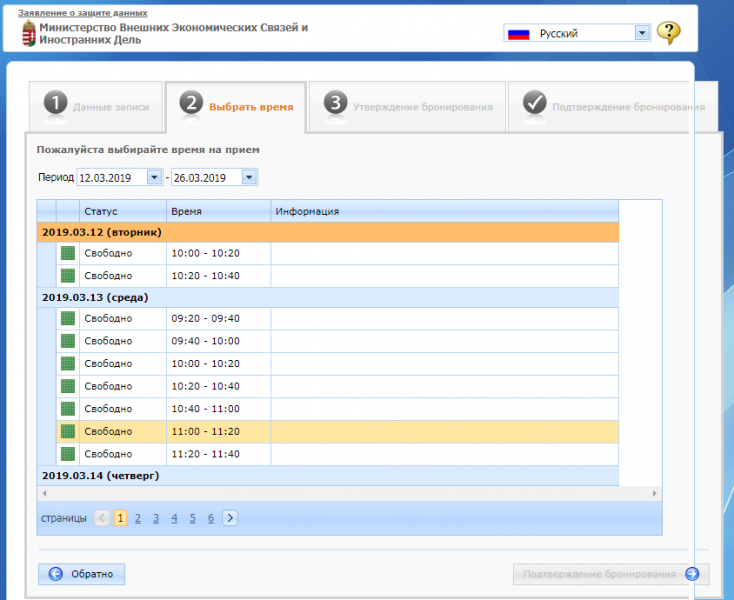
Task: Jump to page 3 in pagination
Action: pyautogui.click(x=156, y=518)
